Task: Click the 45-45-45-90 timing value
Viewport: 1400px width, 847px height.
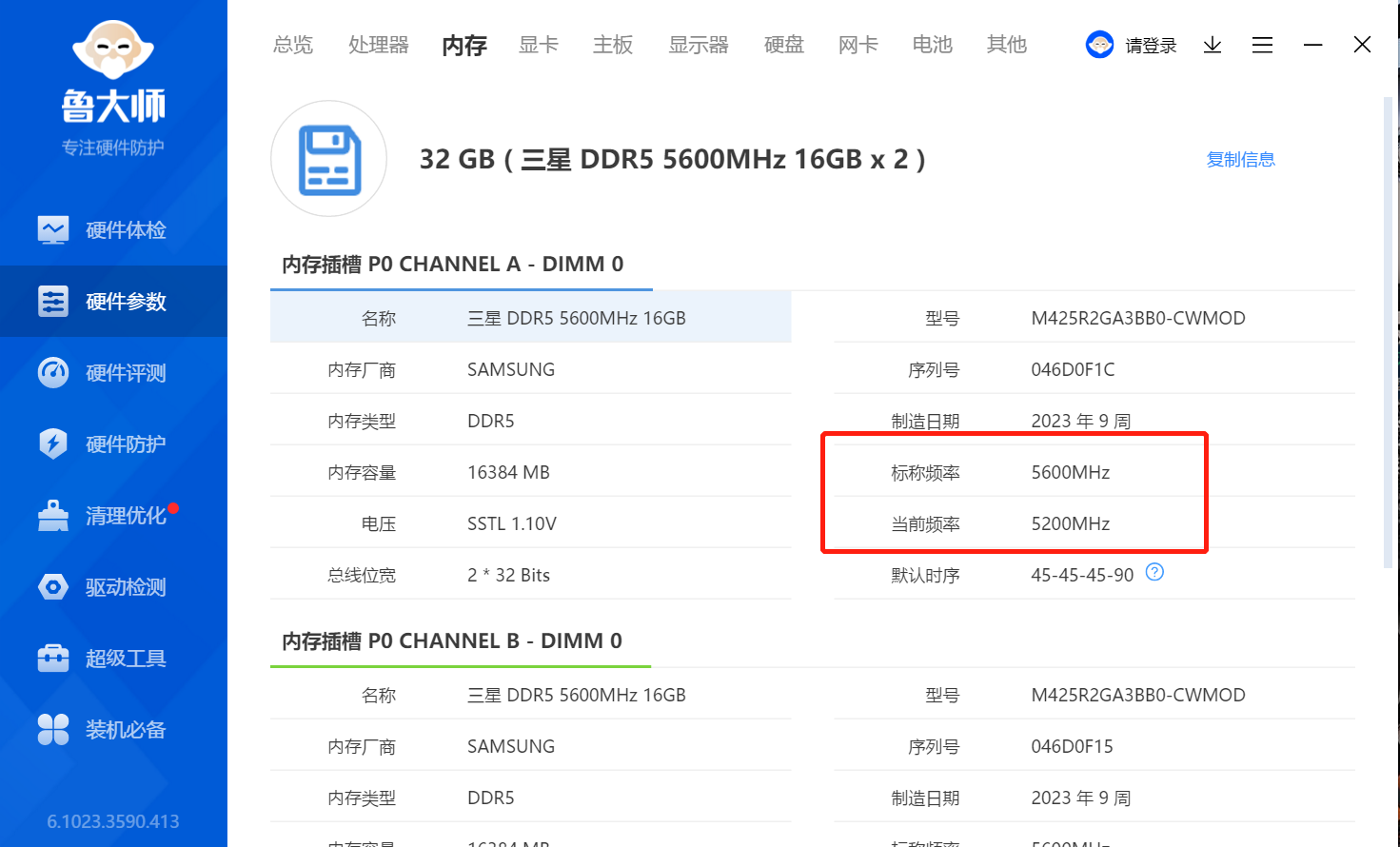Action: (x=1082, y=575)
